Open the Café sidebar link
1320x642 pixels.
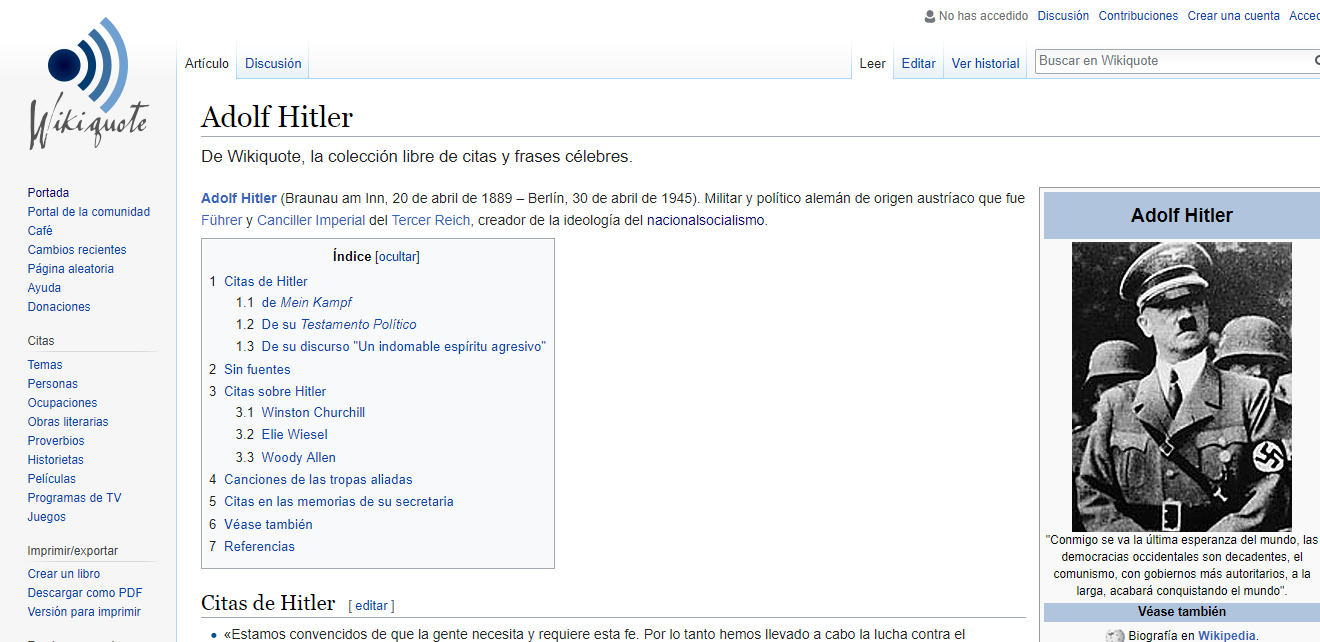[x=40, y=231]
